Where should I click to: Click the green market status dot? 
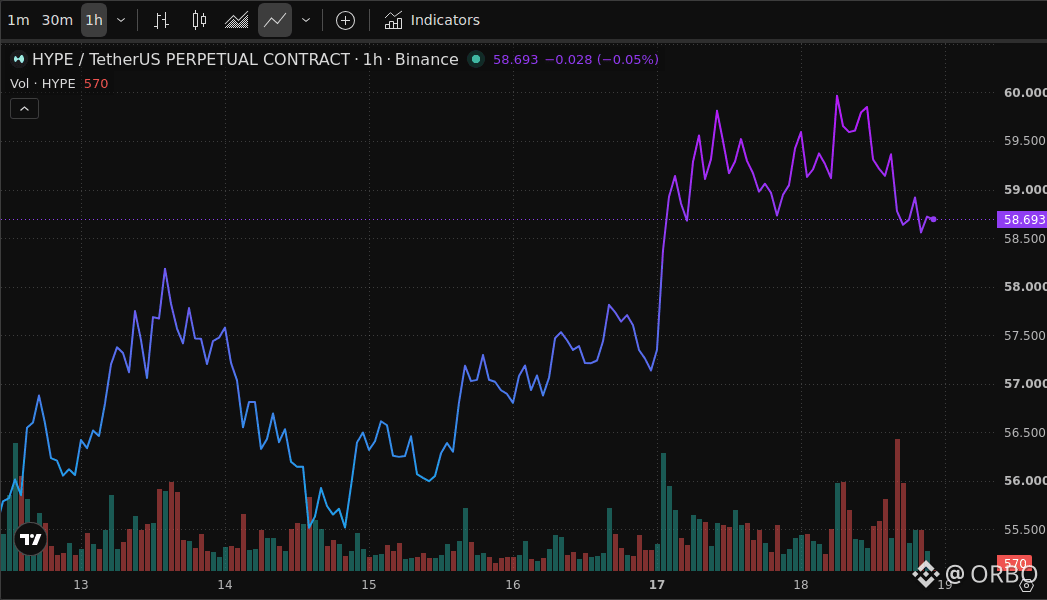click(x=476, y=59)
